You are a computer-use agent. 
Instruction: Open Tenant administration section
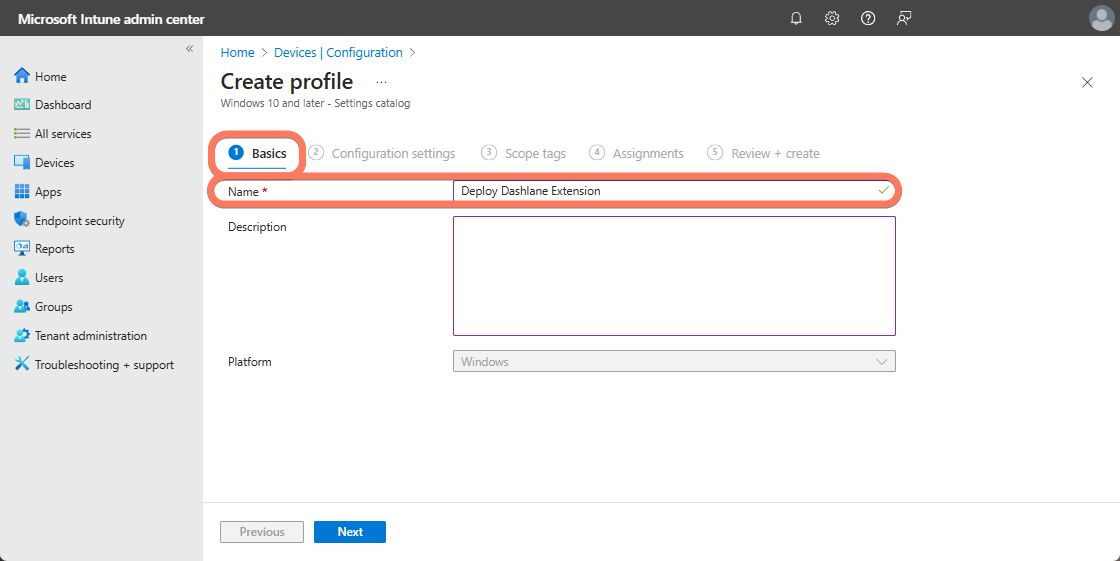(90, 336)
